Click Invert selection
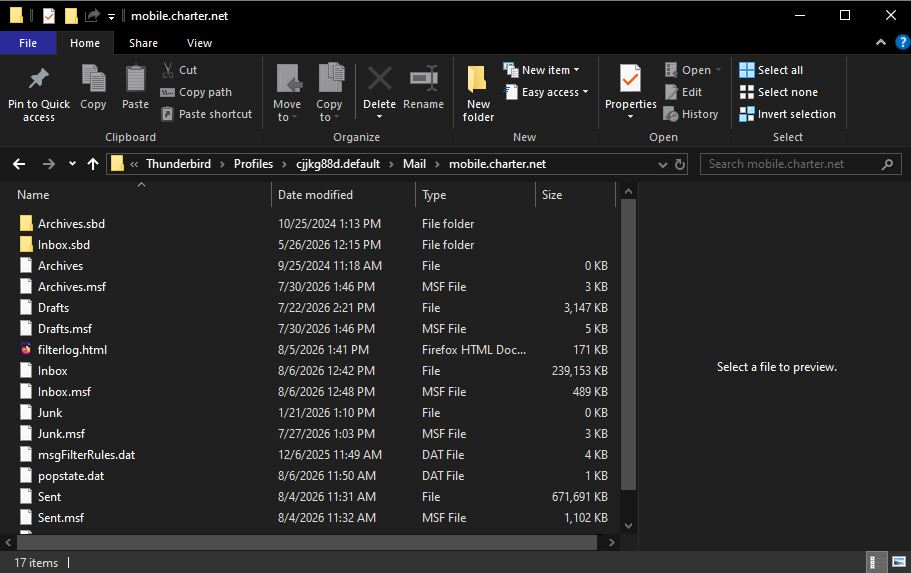911x573 pixels. tap(787, 114)
